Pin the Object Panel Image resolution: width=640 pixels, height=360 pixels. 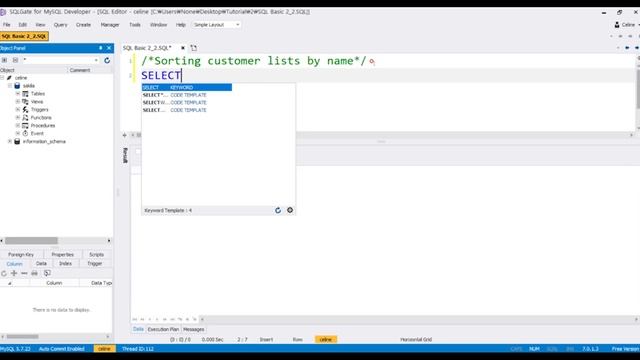click(x=100, y=48)
